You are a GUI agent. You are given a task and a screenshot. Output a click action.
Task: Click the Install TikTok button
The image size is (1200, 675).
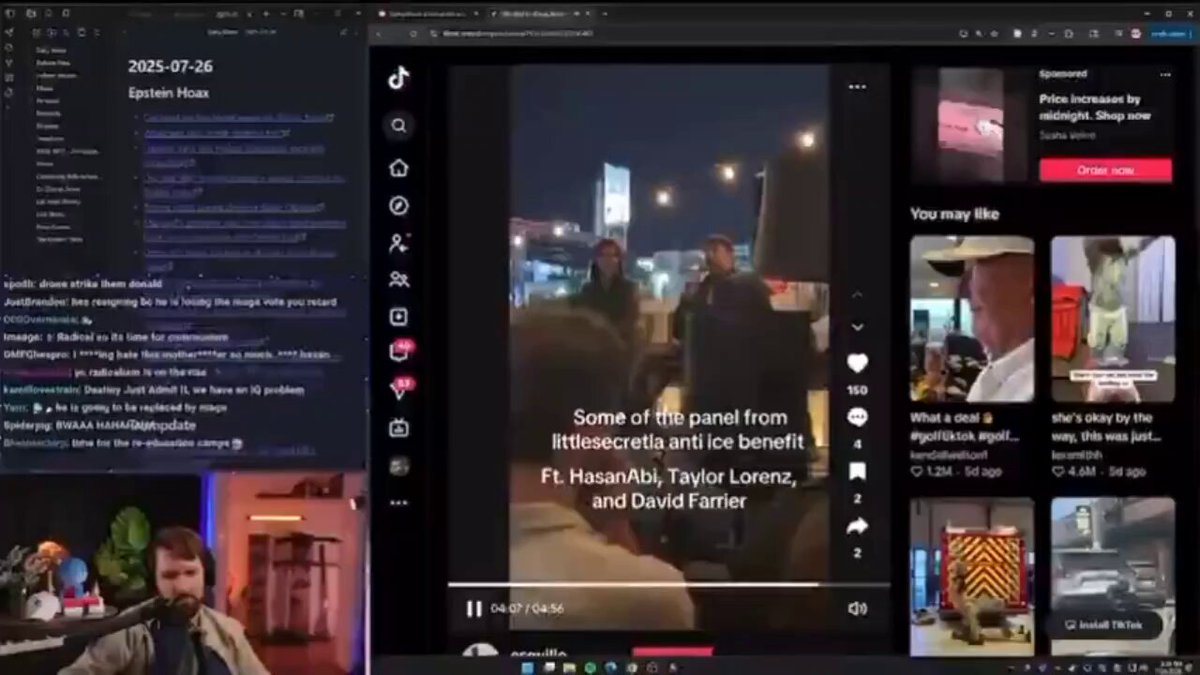1104,625
